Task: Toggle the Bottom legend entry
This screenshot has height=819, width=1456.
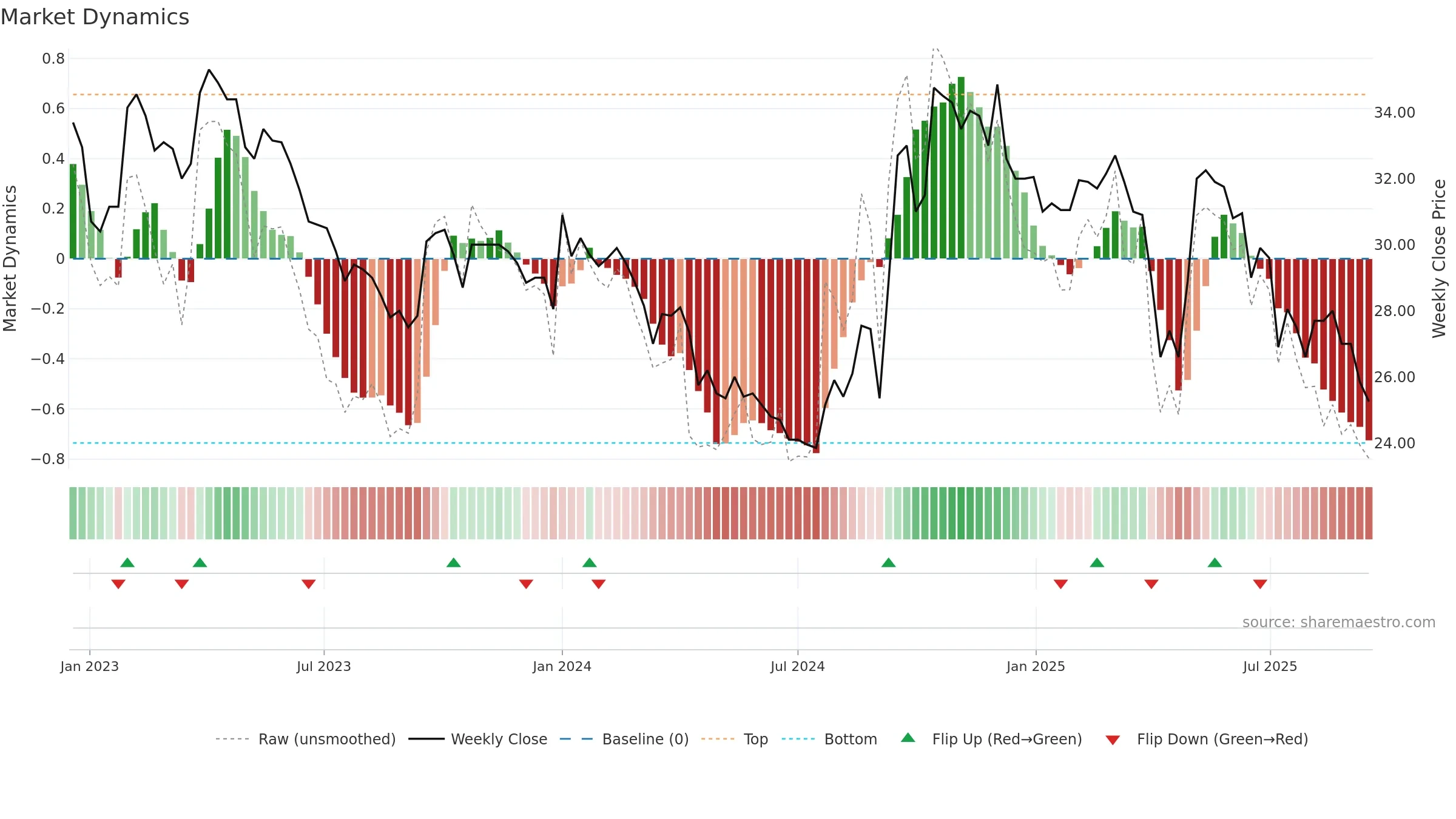Action: pyautogui.click(x=829, y=739)
